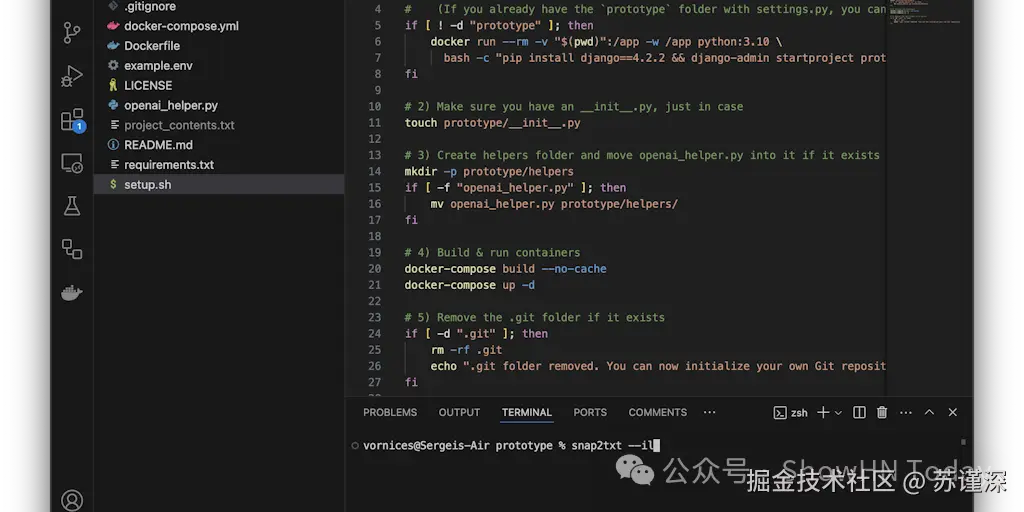Click the docker-compose.yml file icon
Screen dimensions: 1024x512
(x=114, y=26)
